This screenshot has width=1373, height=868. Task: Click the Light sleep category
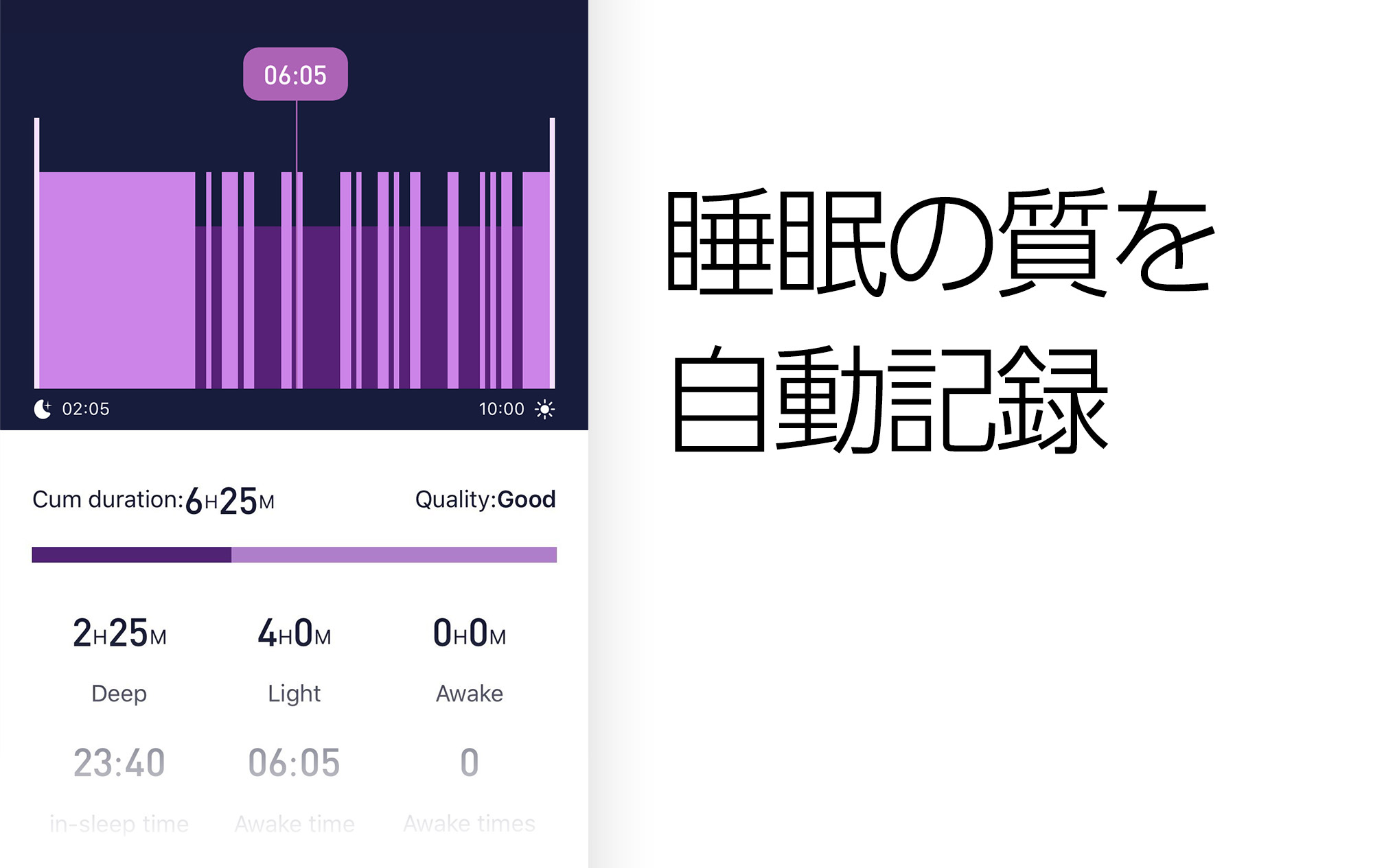click(x=295, y=693)
